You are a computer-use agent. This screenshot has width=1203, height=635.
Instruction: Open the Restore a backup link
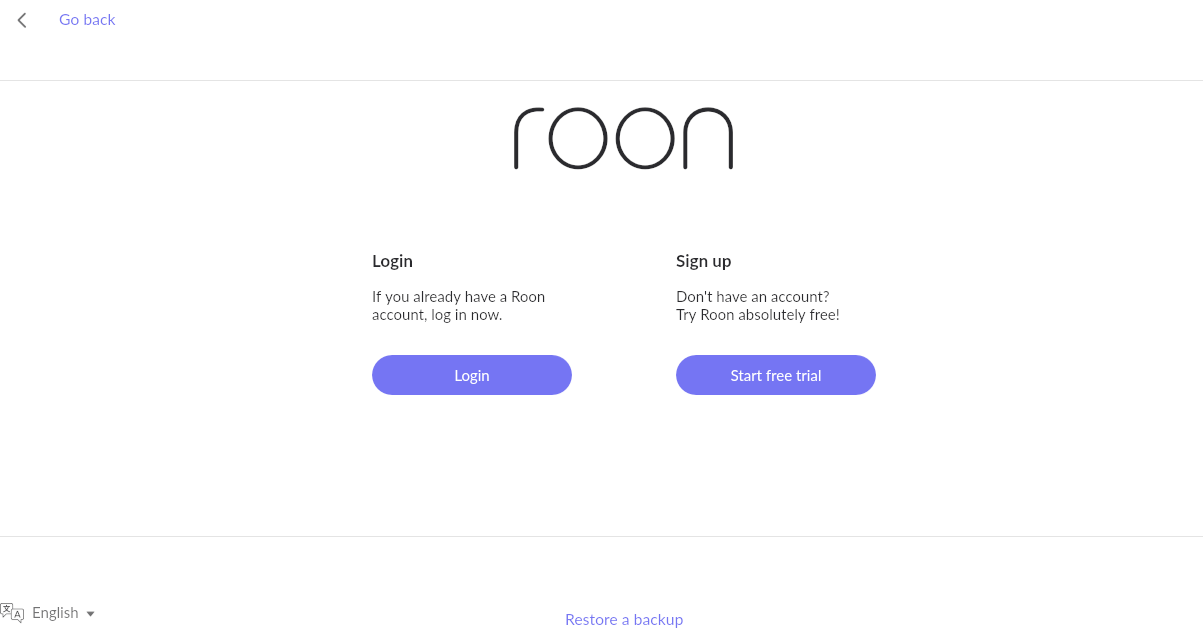click(624, 620)
